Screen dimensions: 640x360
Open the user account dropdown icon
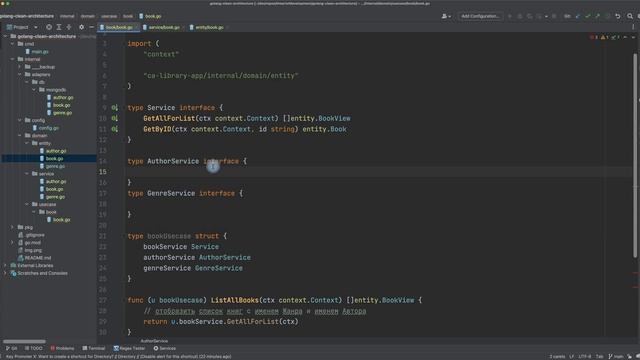point(446,16)
